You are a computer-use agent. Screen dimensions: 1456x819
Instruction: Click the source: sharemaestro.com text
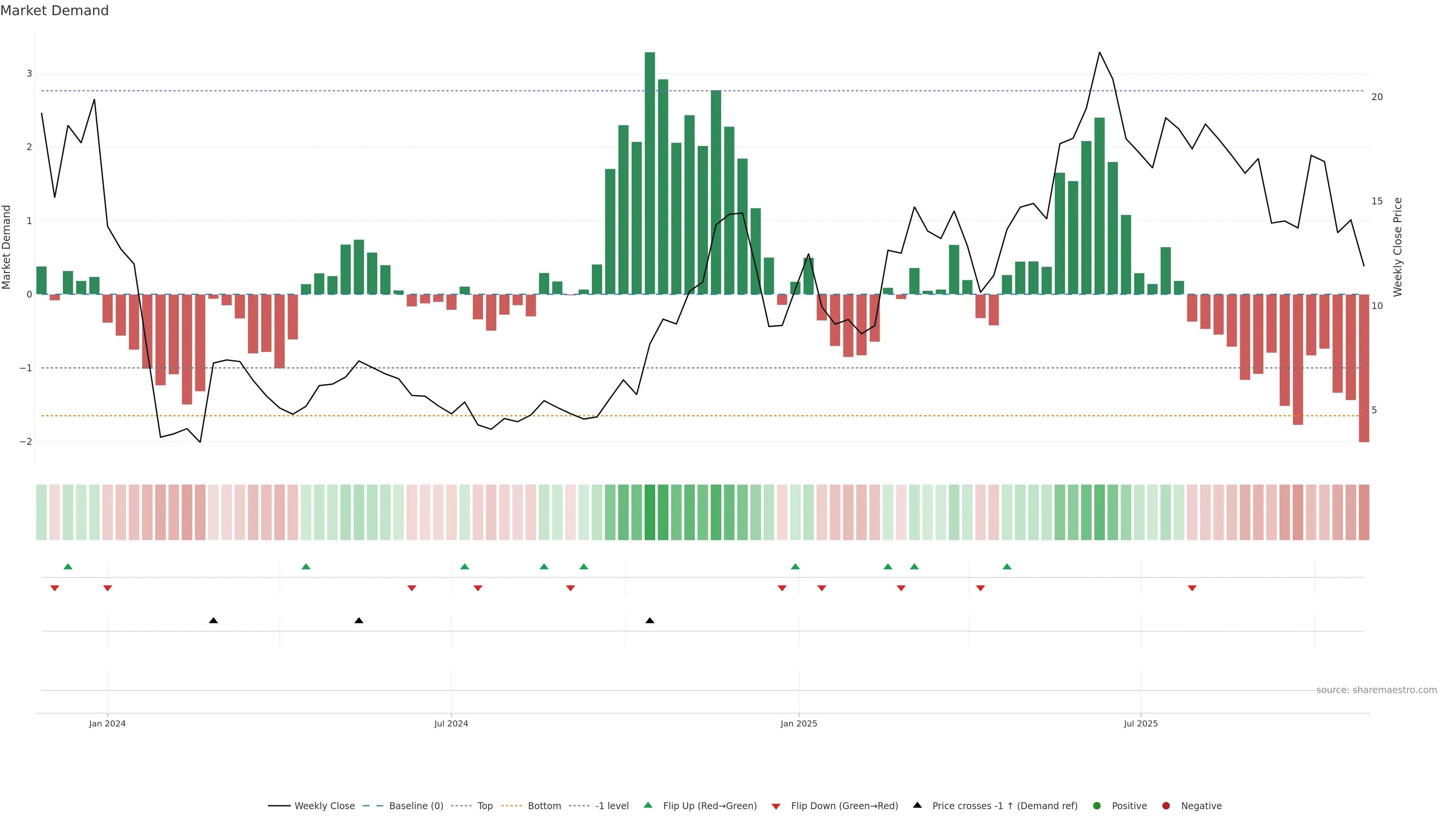1376,690
